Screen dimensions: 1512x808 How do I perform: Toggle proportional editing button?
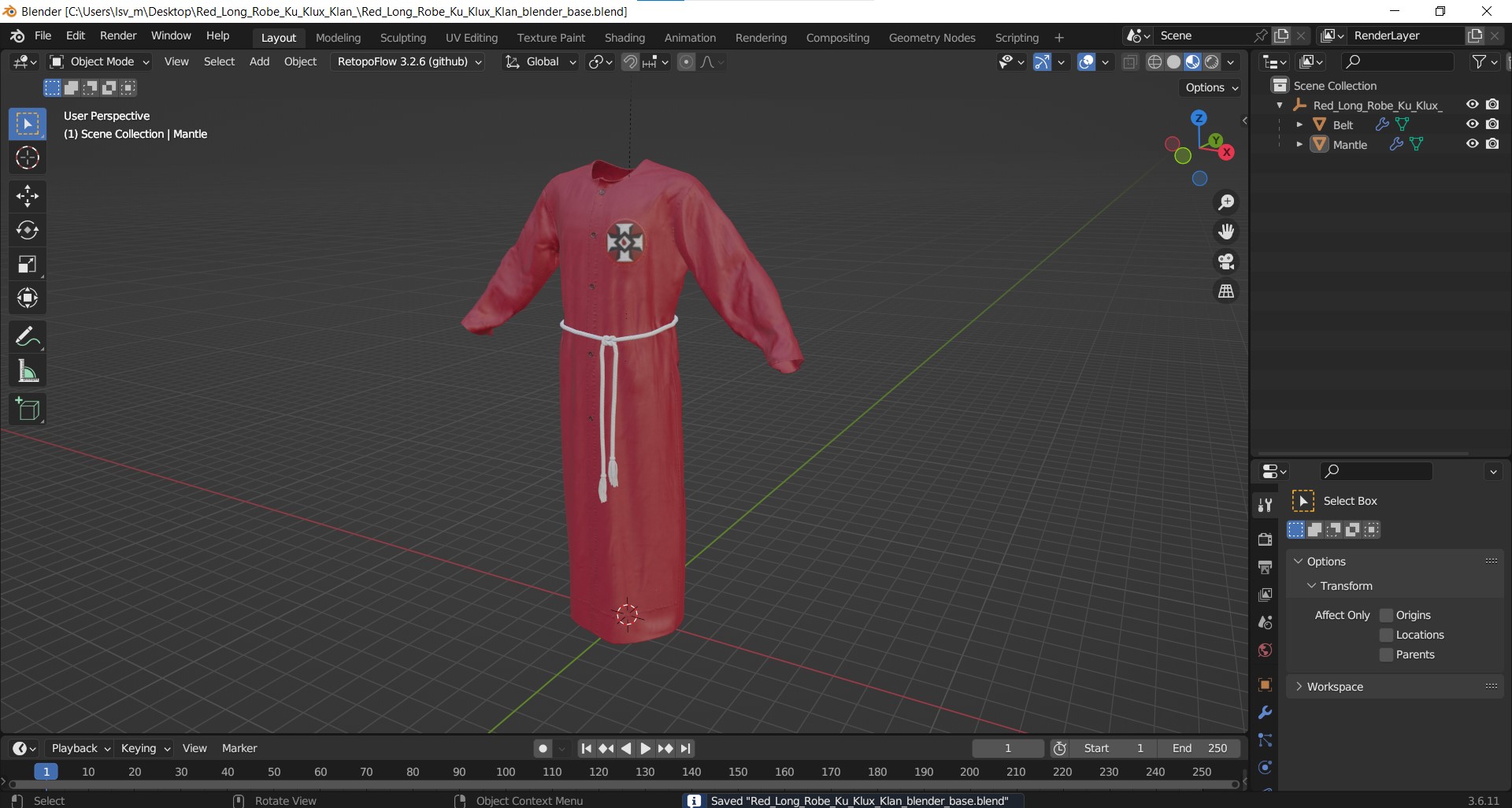click(x=686, y=62)
